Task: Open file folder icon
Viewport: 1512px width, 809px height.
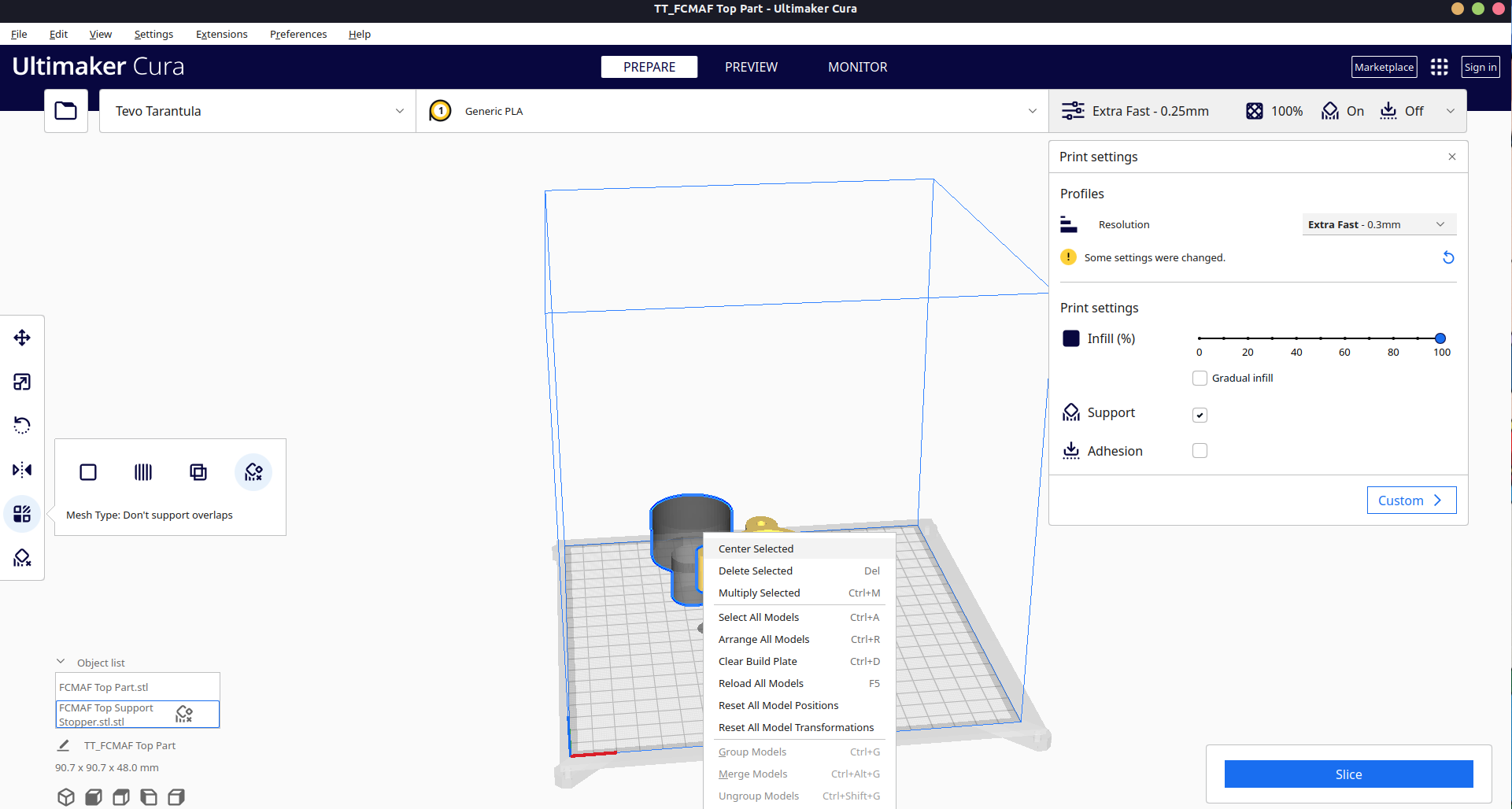Action: point(66,111)
